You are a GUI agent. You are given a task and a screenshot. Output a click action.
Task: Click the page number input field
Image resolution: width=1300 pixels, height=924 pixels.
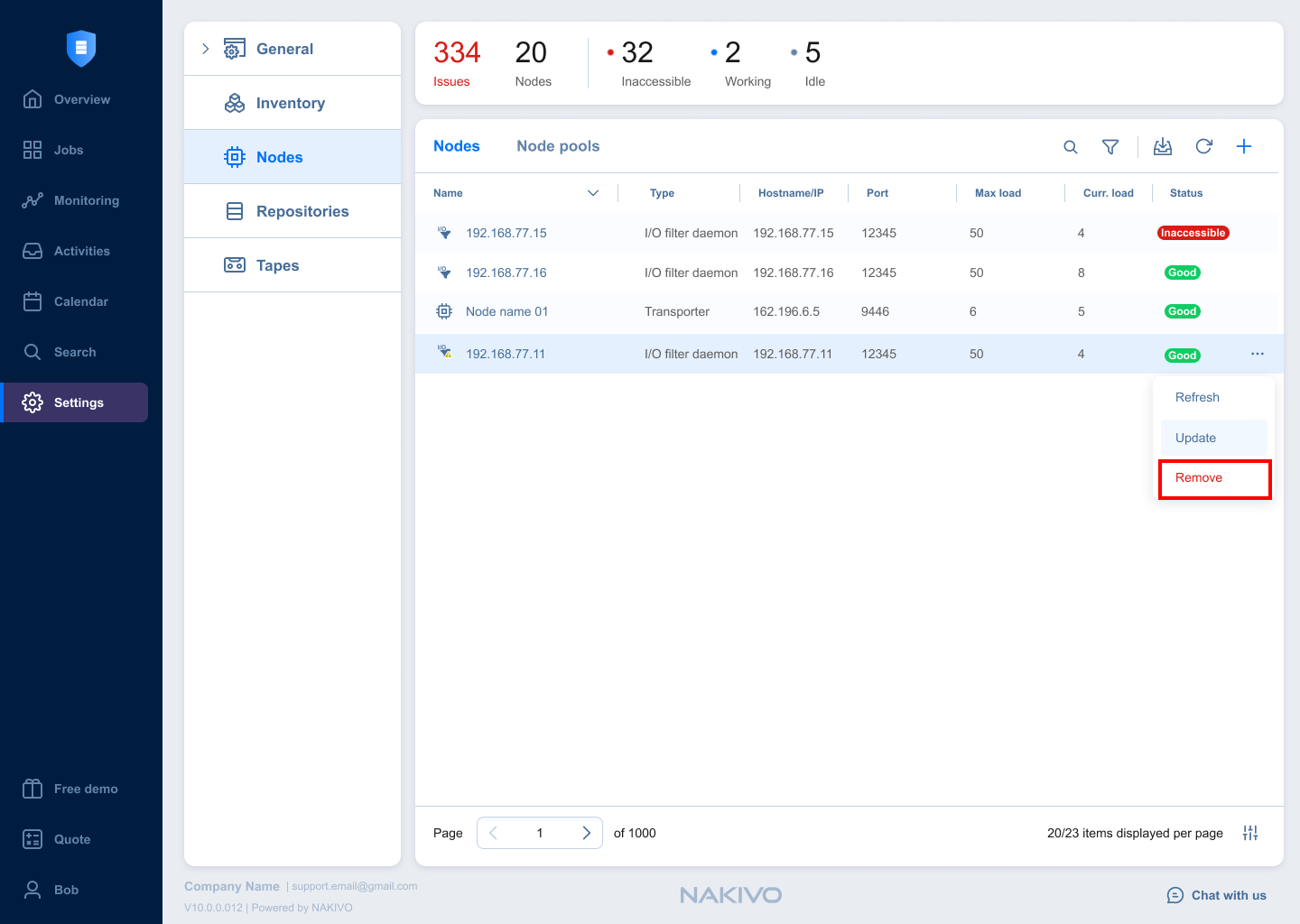pos(540,833)
